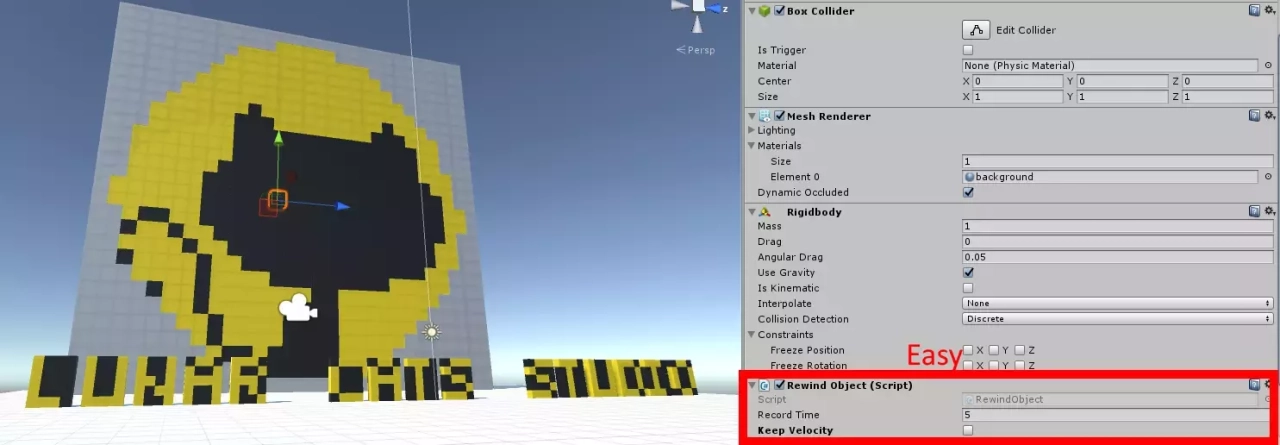Click the Center Z value field
The width and height of the screenshot is (1280, 445).
(1228, 81)
